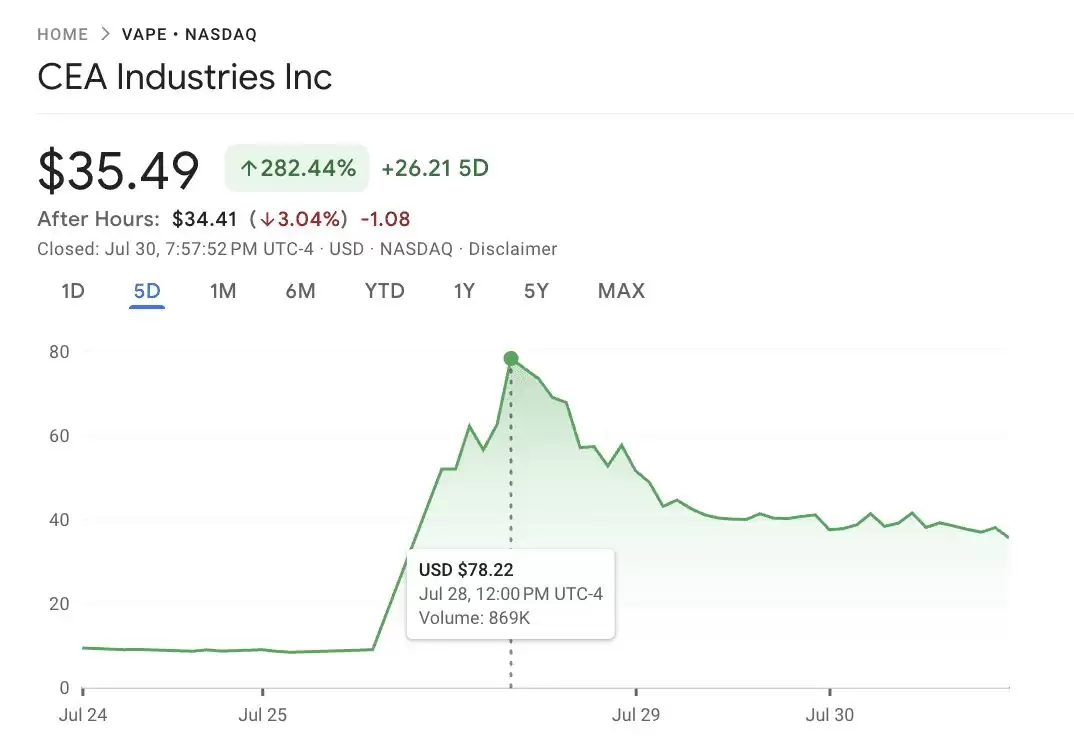Click the Jul 25 axis label
1074x754 pixels.
tap(262, 715)
